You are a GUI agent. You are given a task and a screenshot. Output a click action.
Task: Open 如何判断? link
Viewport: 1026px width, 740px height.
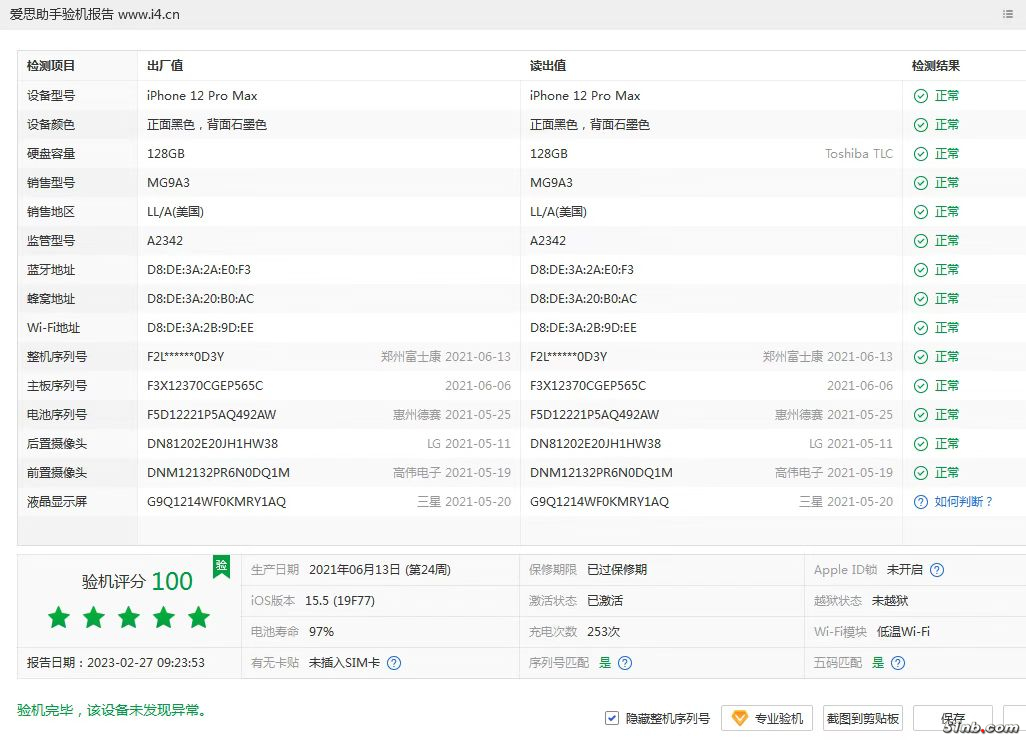(963, 502)
